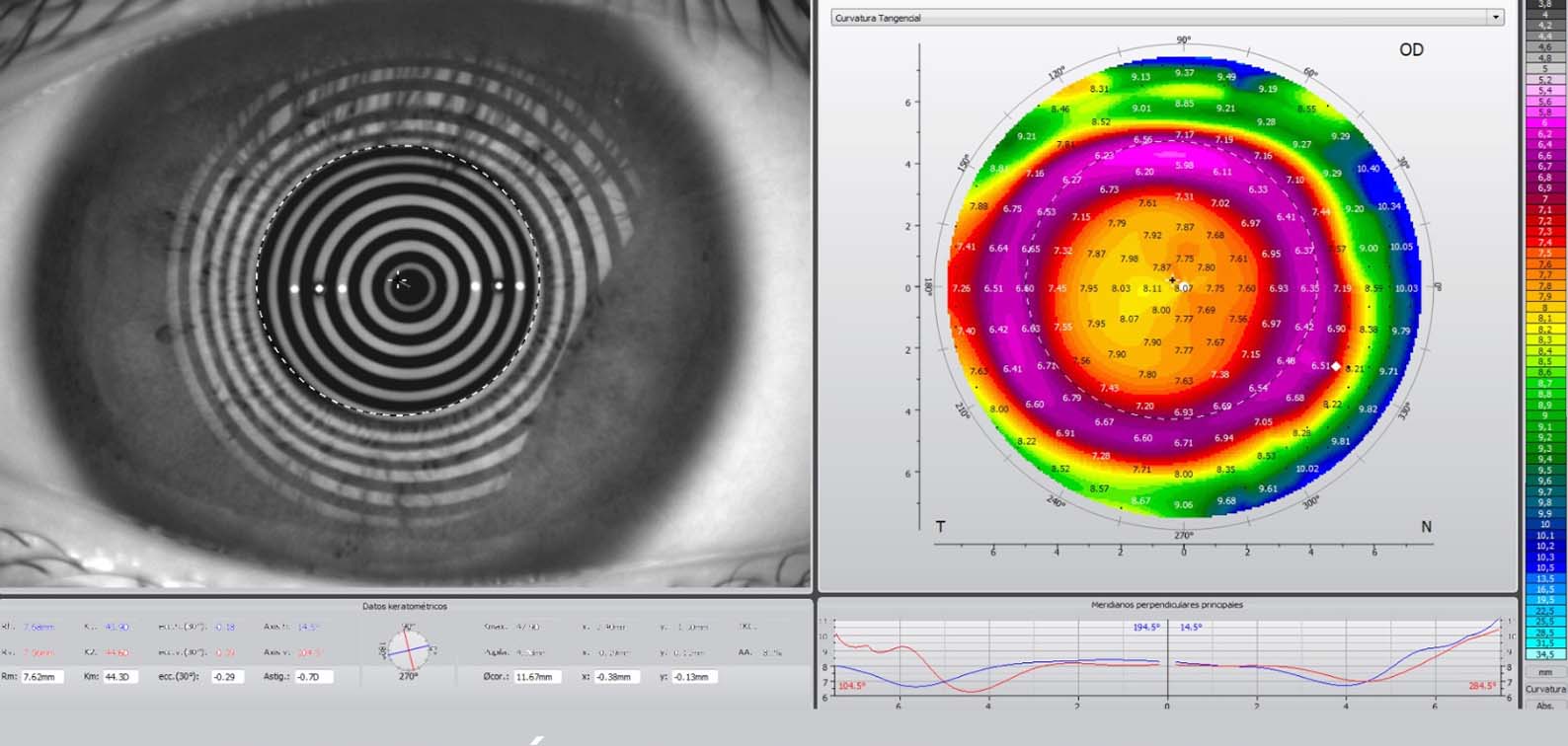Select the 9 green color scale step
This screenshot has height=746, width=1568.
pyautogui.click(x=1545, y=415)
